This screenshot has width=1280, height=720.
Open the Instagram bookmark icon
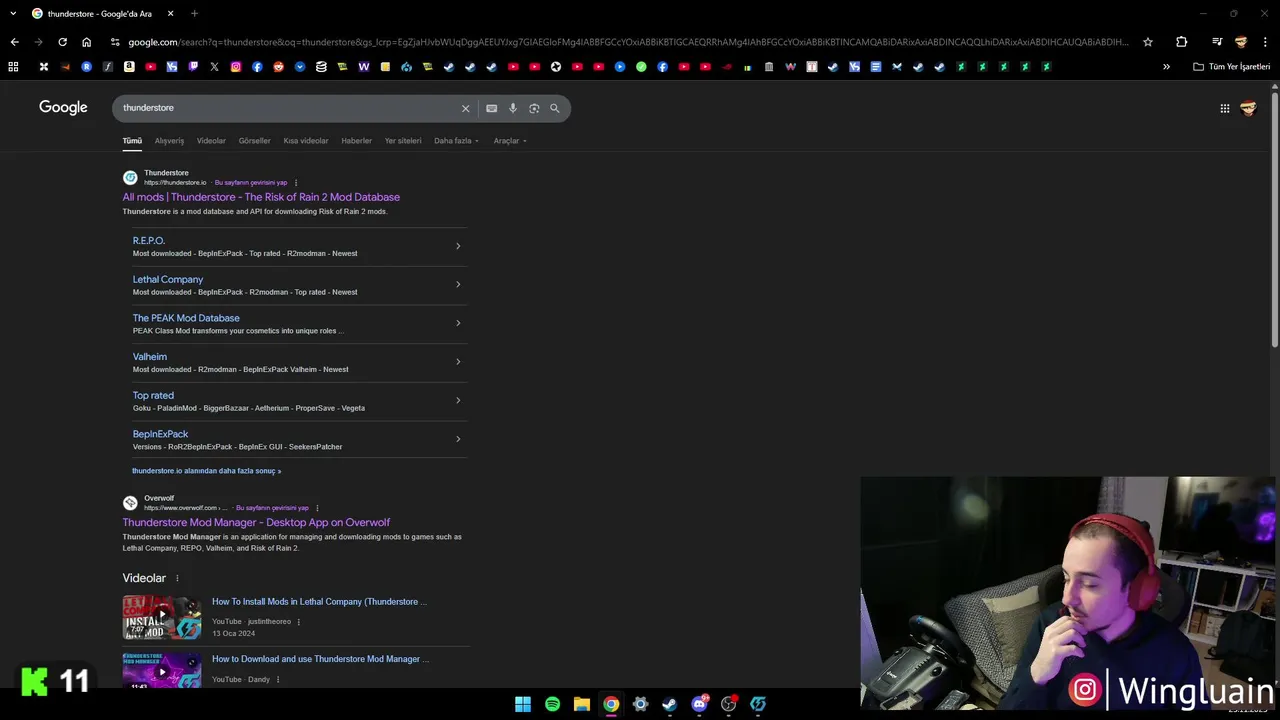click(x=236, y=67)
